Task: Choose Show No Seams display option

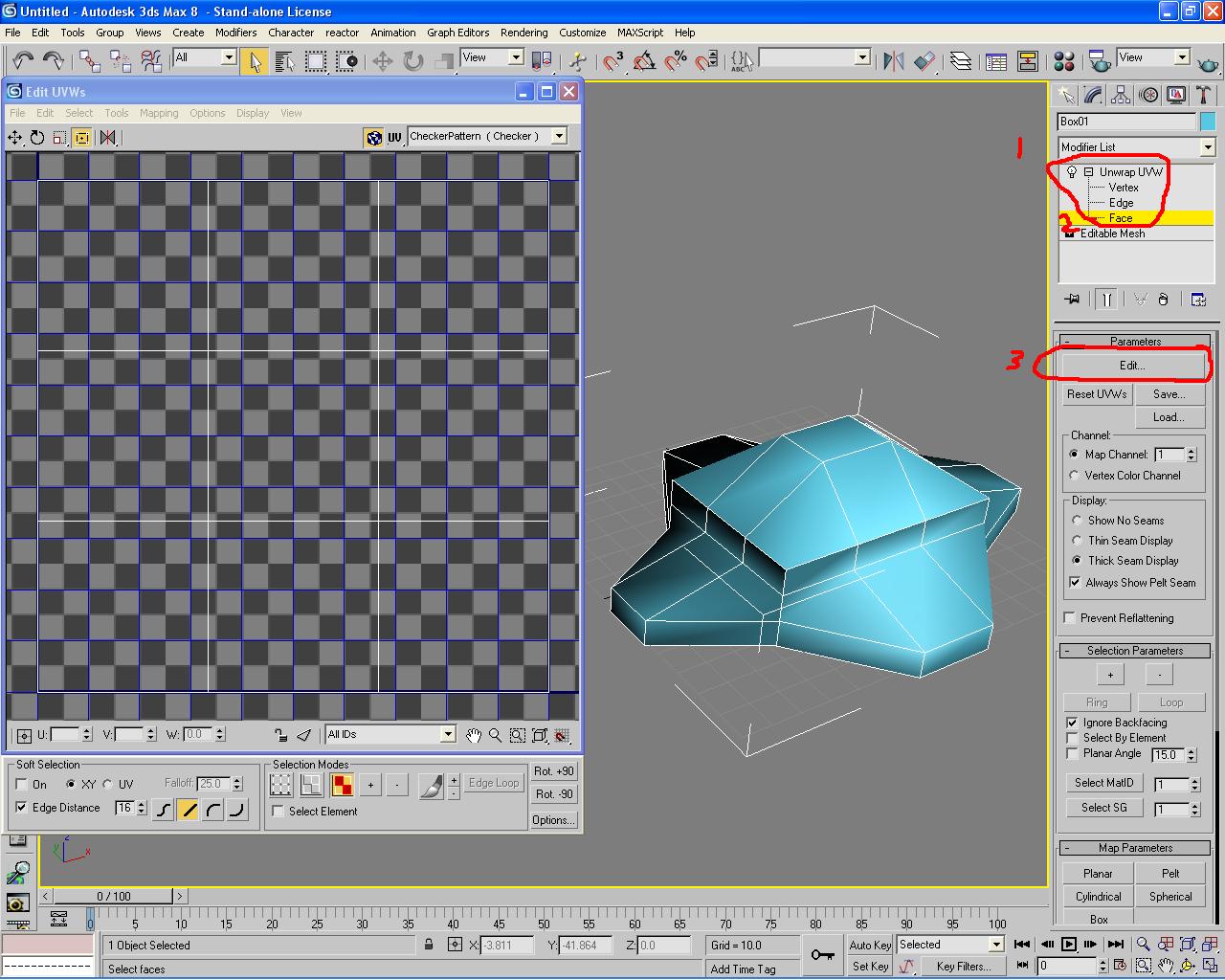Action: pos(1077,521)
